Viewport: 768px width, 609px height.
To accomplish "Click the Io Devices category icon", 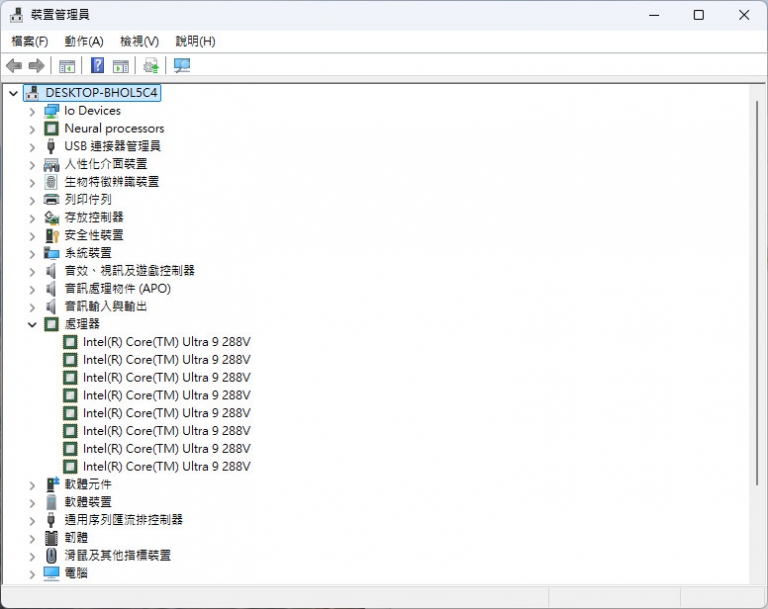I will pyautogui.click(x=51, y=111).
